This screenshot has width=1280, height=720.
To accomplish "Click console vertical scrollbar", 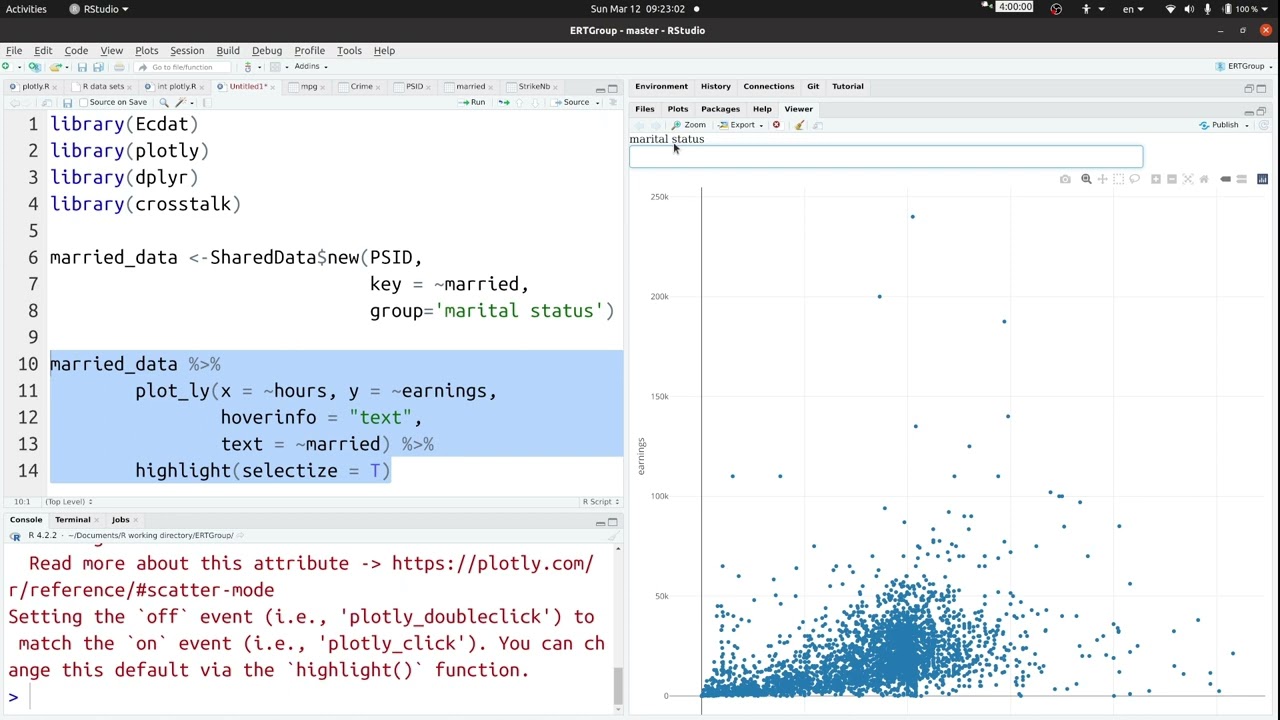I will tap(618, 685).
